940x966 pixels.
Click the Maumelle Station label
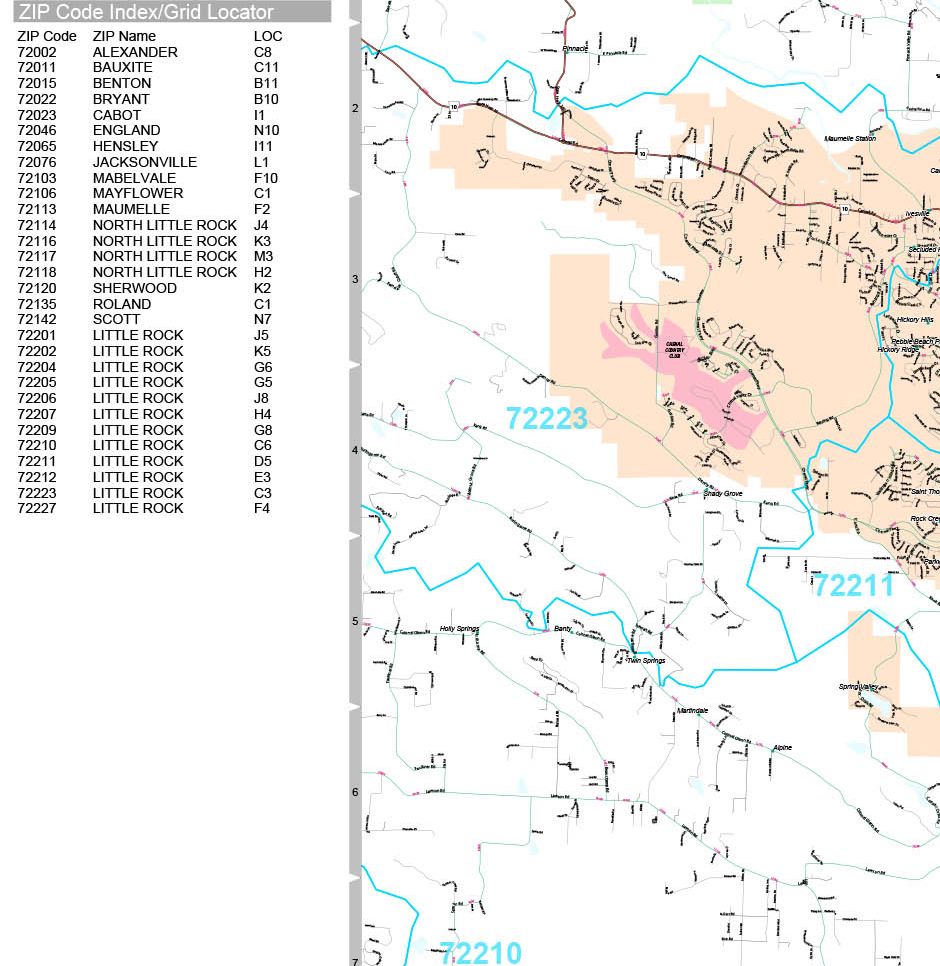tap(850, 139)
